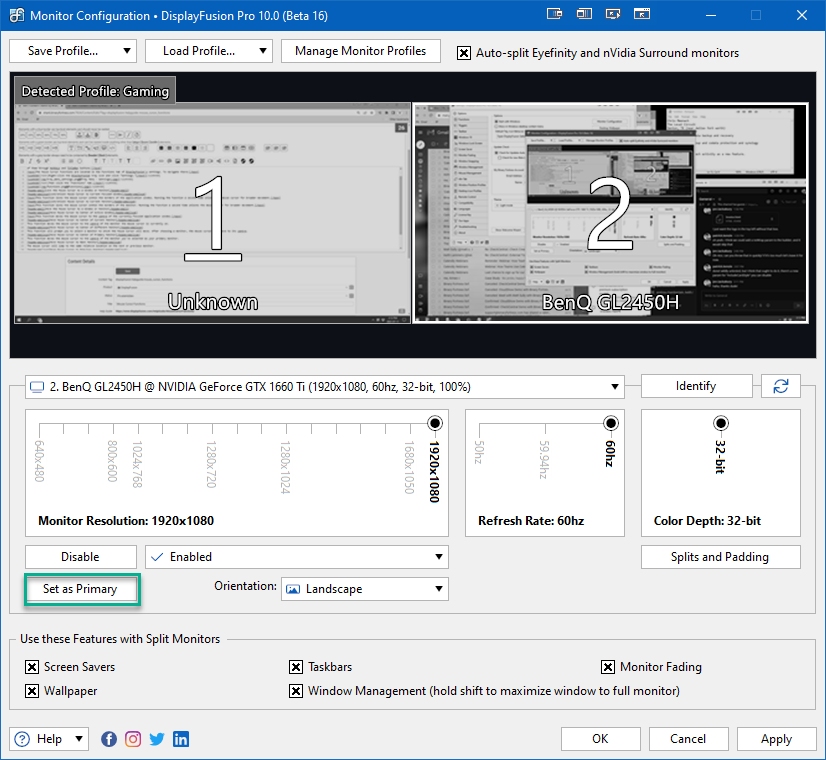Click the 50hz refresh rate tick label
Screen dimensions: 826x760
[479, 452]
